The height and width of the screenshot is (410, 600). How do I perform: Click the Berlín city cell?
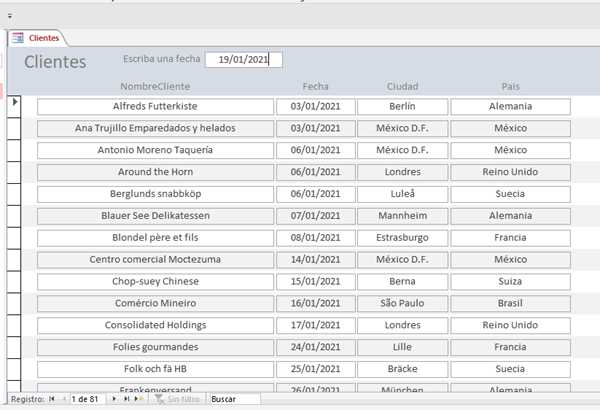(403, 106)
